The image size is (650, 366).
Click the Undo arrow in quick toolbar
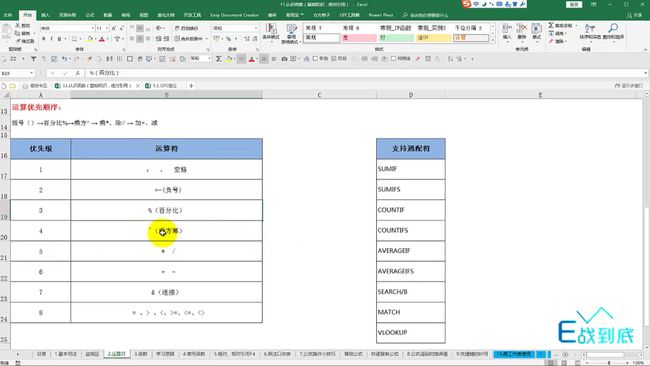tap(64, 59)
